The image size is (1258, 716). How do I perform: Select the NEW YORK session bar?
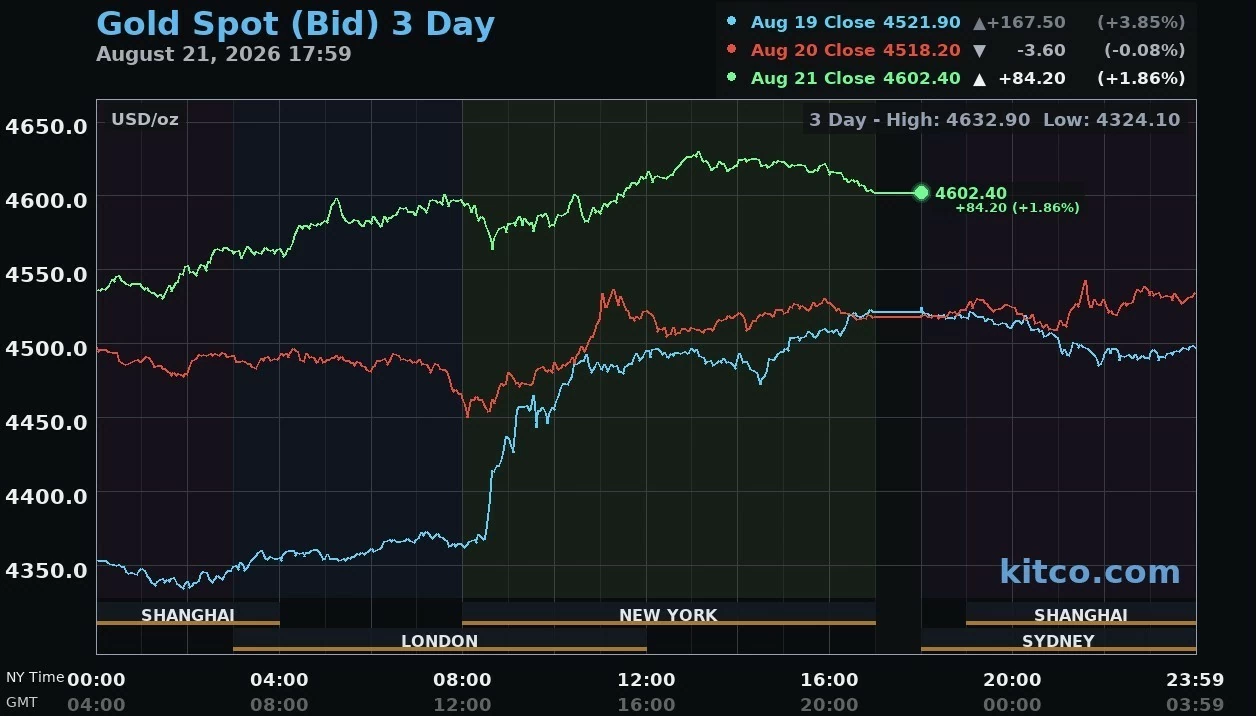tap(668, 614)
